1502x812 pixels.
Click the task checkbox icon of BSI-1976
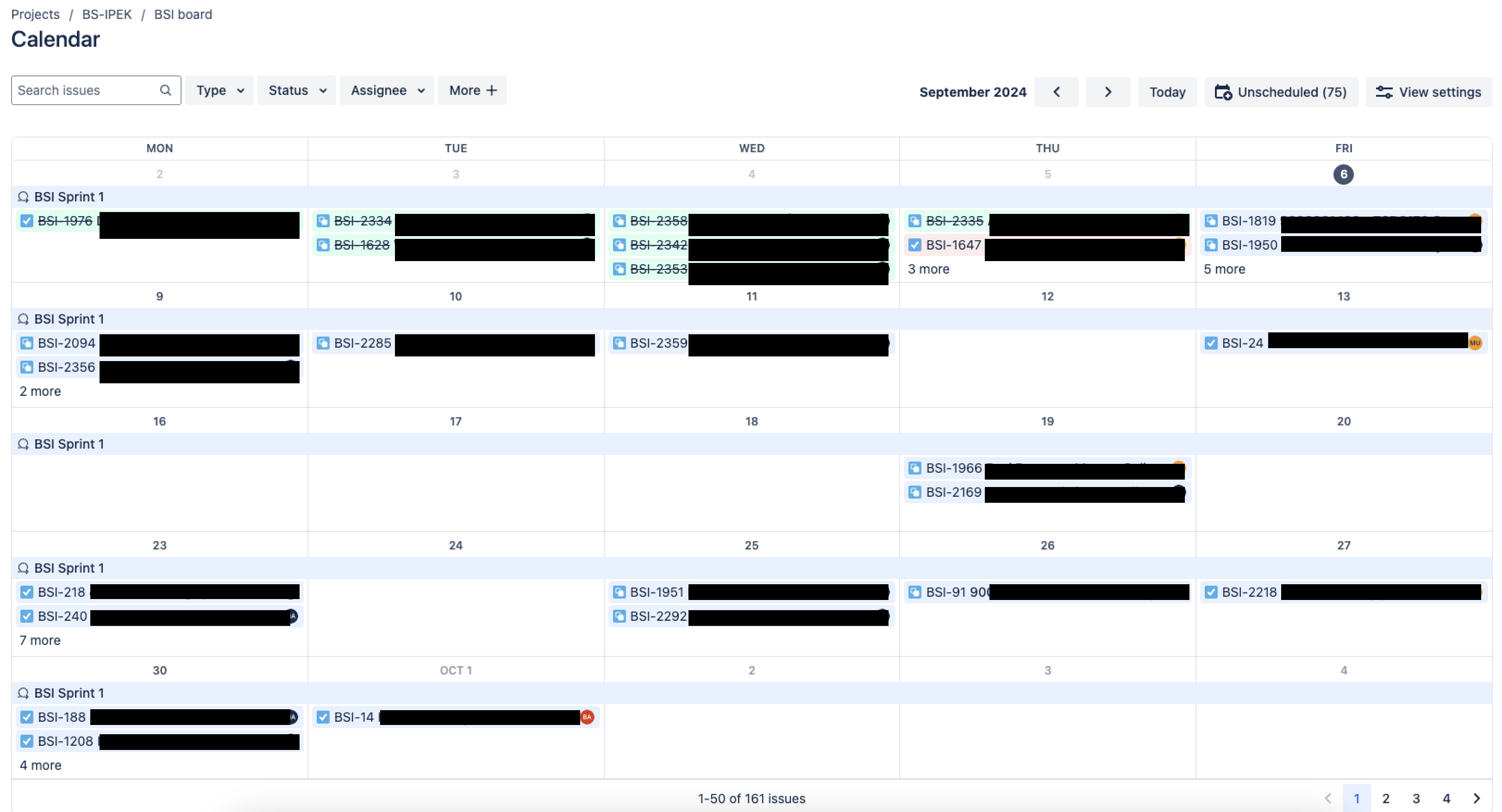pyautogui.click(x=27, y=221)
